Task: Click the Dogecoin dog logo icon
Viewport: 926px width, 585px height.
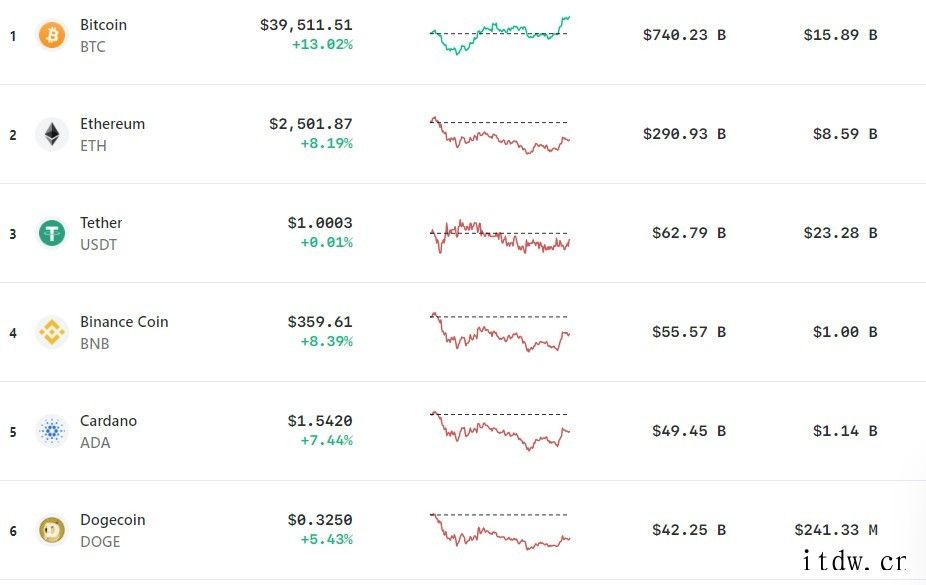Action: point(52,530)
